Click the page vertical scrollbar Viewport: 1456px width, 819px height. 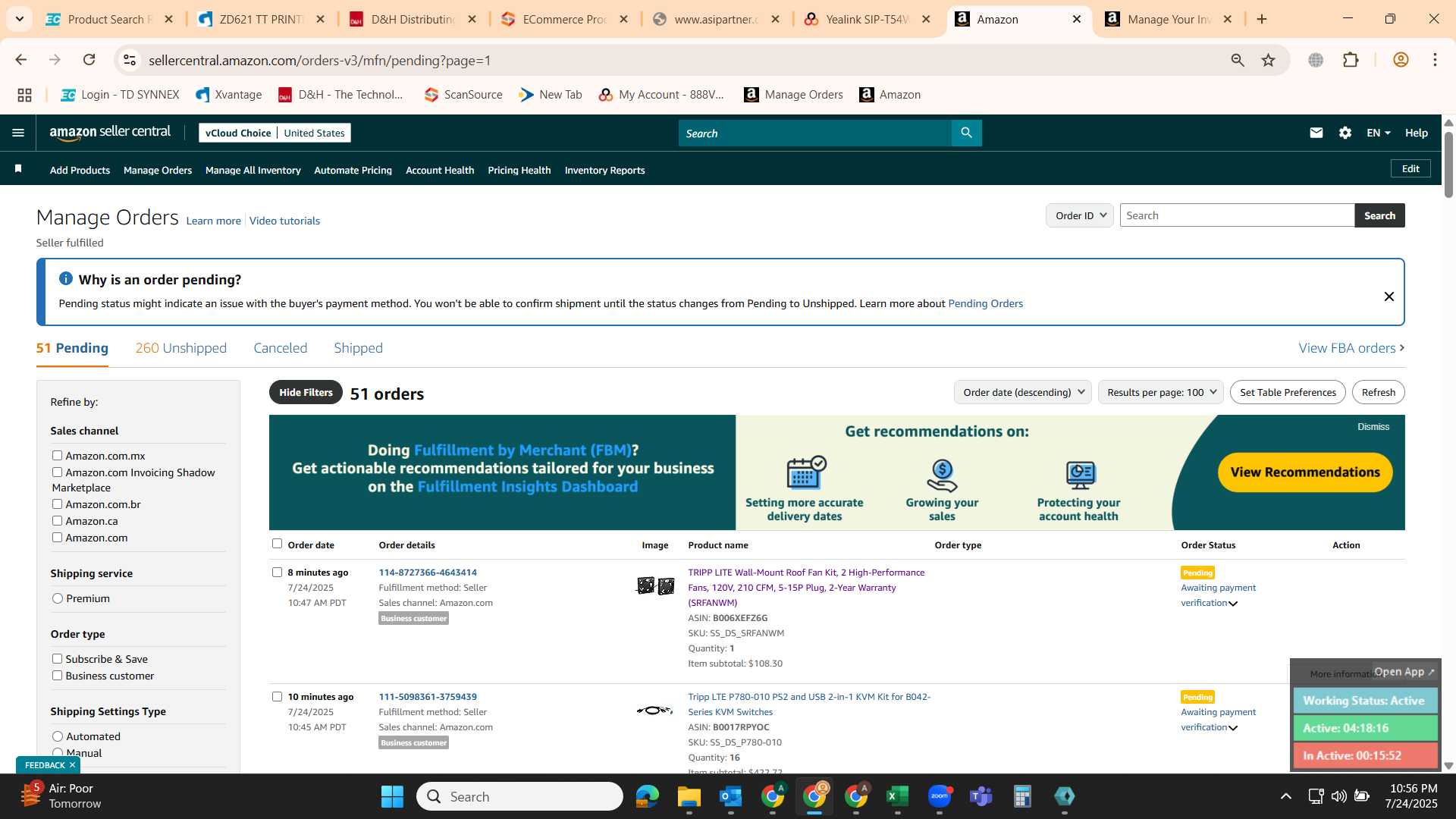tap(1448, 165)
